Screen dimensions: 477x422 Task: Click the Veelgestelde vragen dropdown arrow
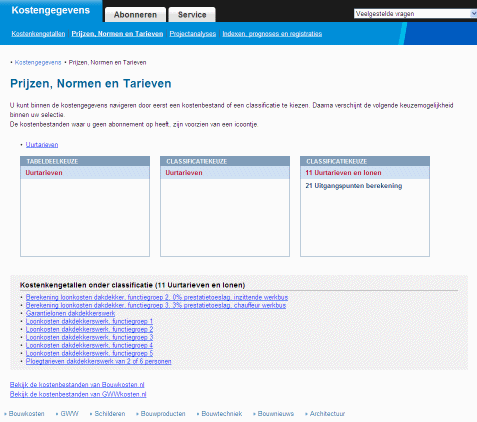point(474,14)
